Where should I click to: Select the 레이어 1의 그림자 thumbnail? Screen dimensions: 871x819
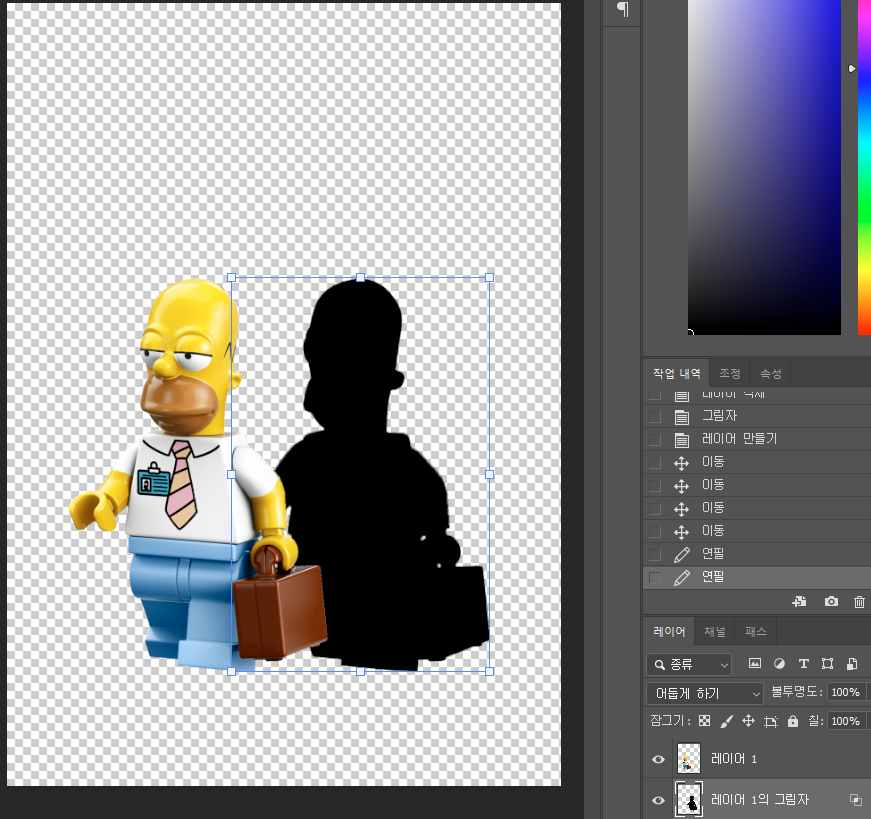point(689,800)
